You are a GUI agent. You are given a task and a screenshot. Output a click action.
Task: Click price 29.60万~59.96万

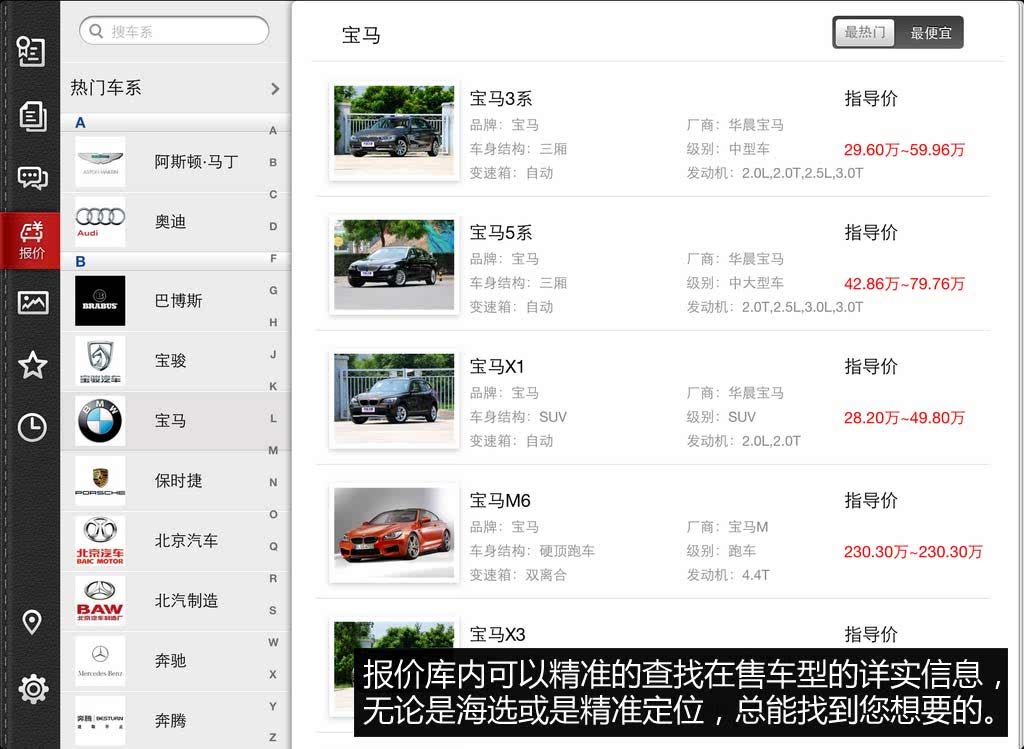(x=904, y=150)
